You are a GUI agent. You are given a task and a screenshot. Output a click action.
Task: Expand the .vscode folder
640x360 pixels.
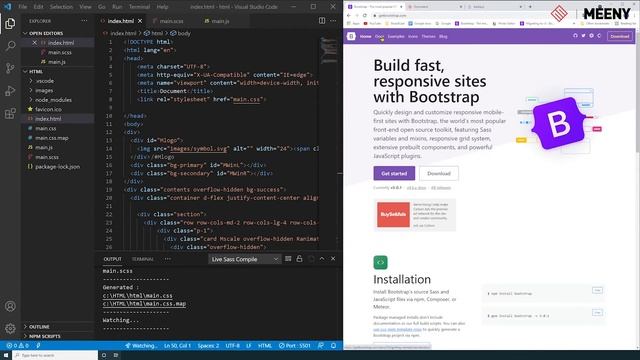44,81
